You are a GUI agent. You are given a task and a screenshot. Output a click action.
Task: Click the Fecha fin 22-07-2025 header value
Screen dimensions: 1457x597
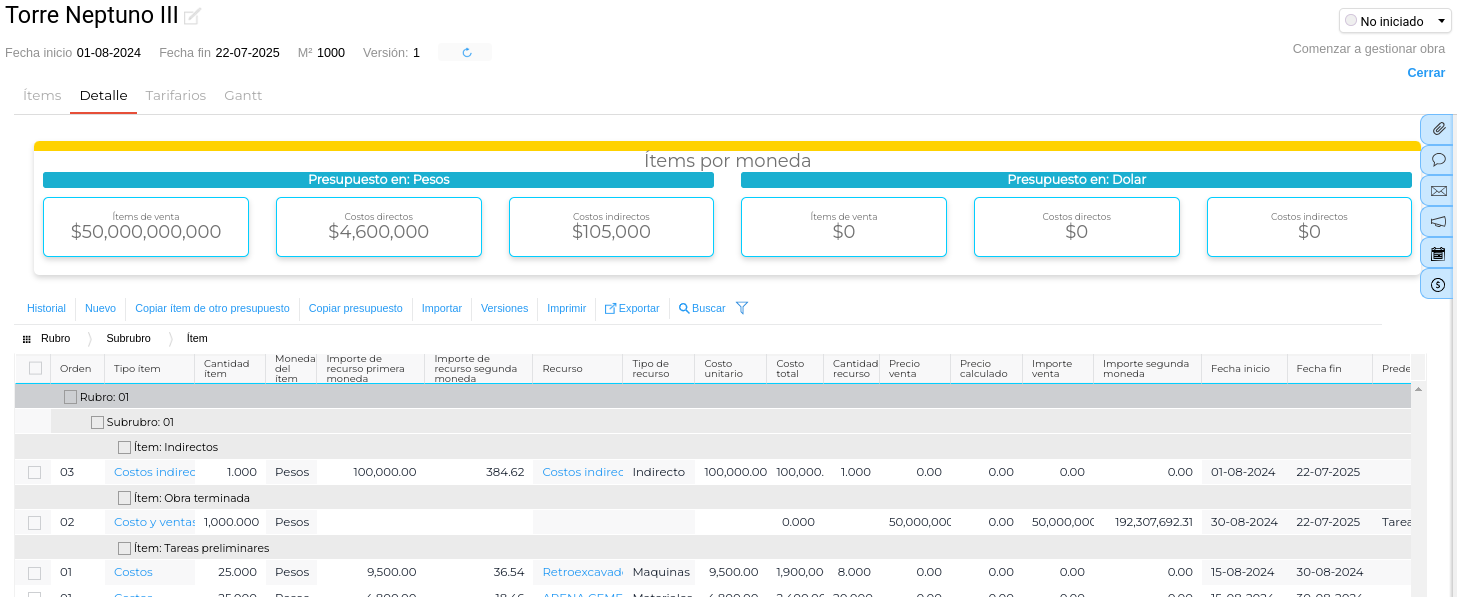(x=247, y=53)
